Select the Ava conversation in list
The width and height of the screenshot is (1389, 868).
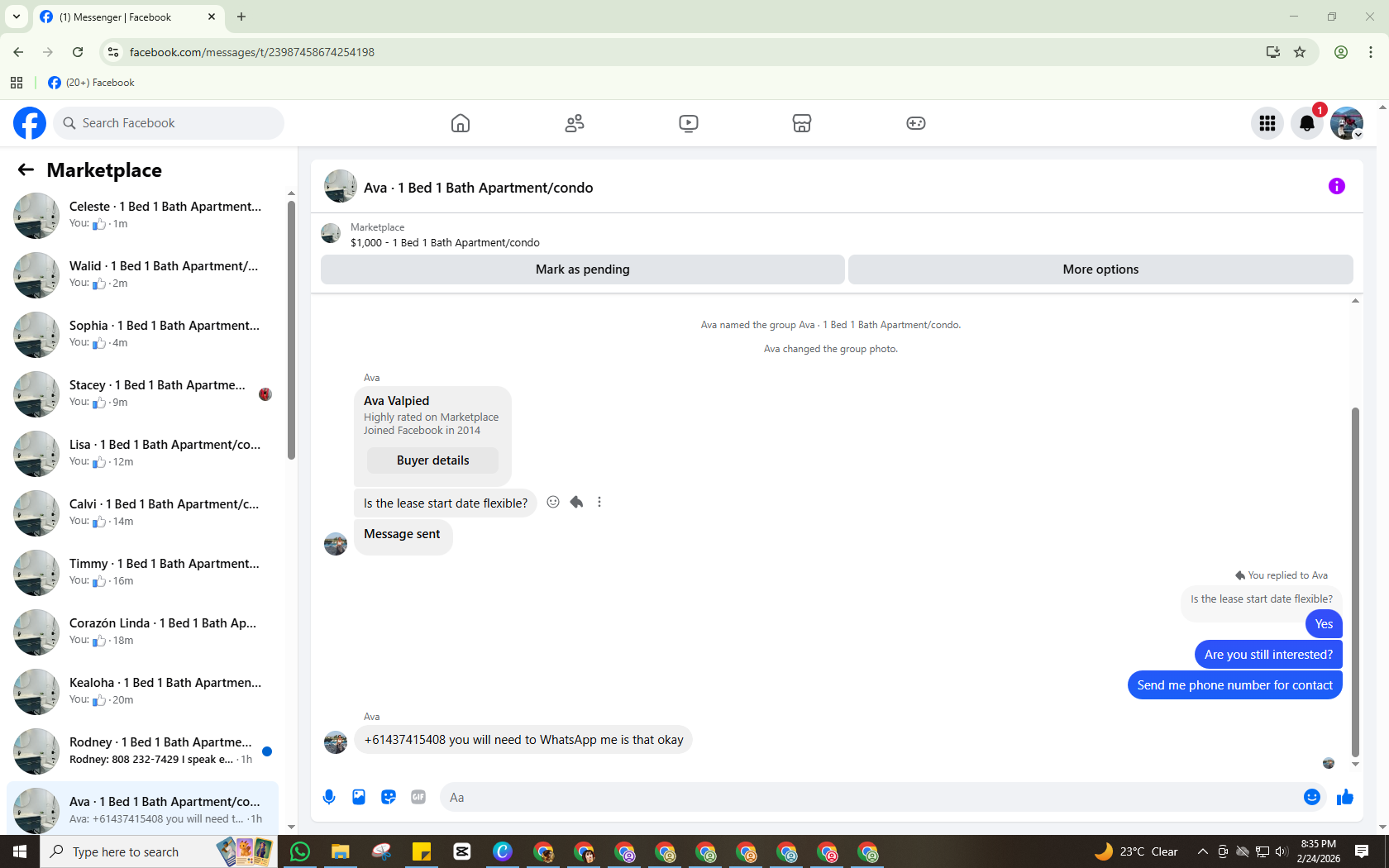point(143,808)
